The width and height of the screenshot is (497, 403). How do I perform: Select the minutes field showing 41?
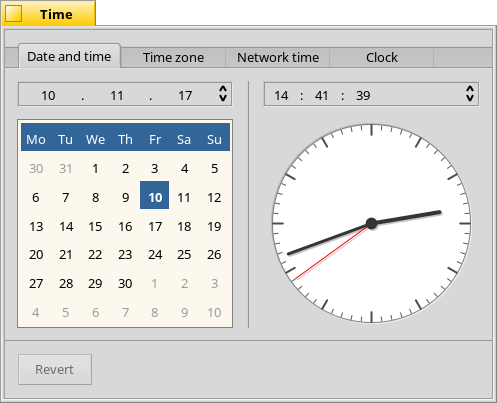coord(321,96)
